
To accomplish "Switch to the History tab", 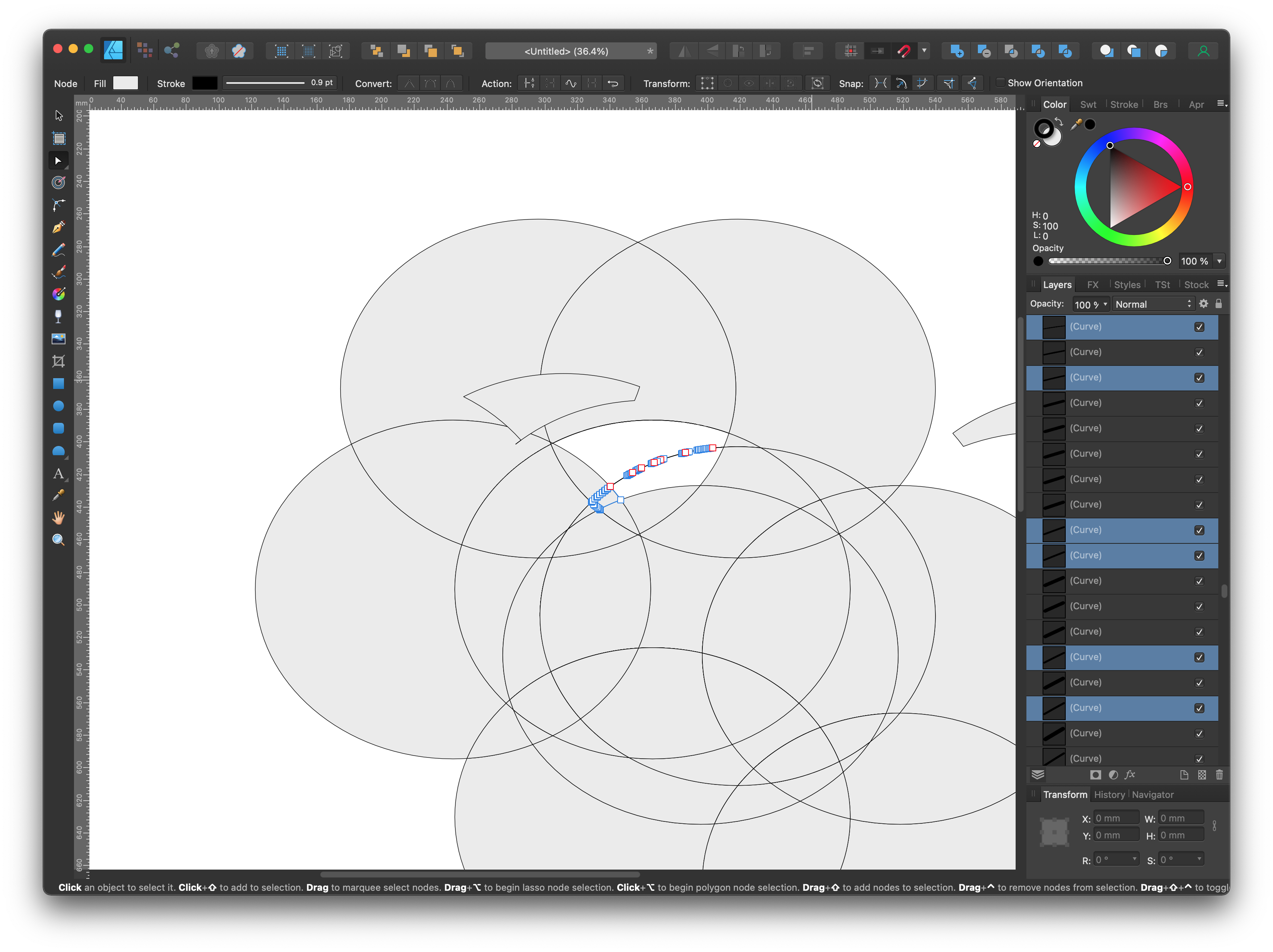I will [x=1109, y=794].
